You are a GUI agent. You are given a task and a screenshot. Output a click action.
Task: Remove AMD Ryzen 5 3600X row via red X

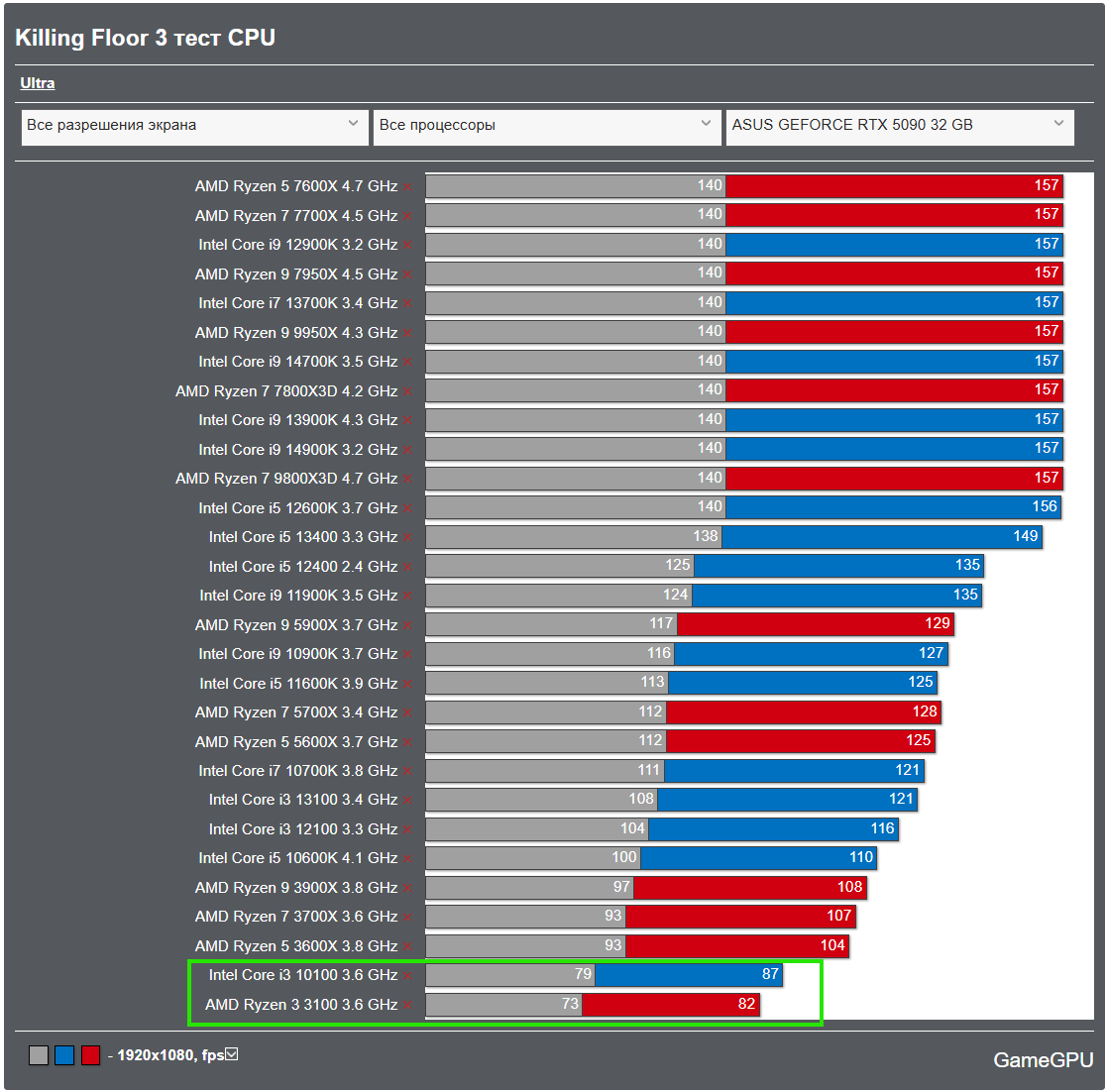pos(407,948)
